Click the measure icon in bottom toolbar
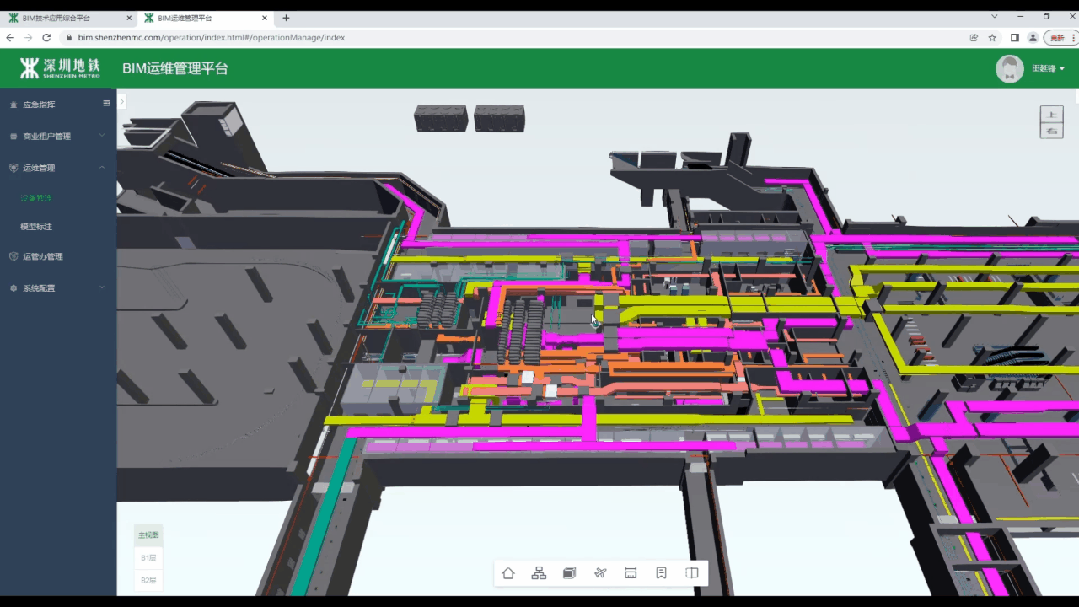The width and height of the screenshot is (1079, 607). pyautogui.click(x=630, y=573)
